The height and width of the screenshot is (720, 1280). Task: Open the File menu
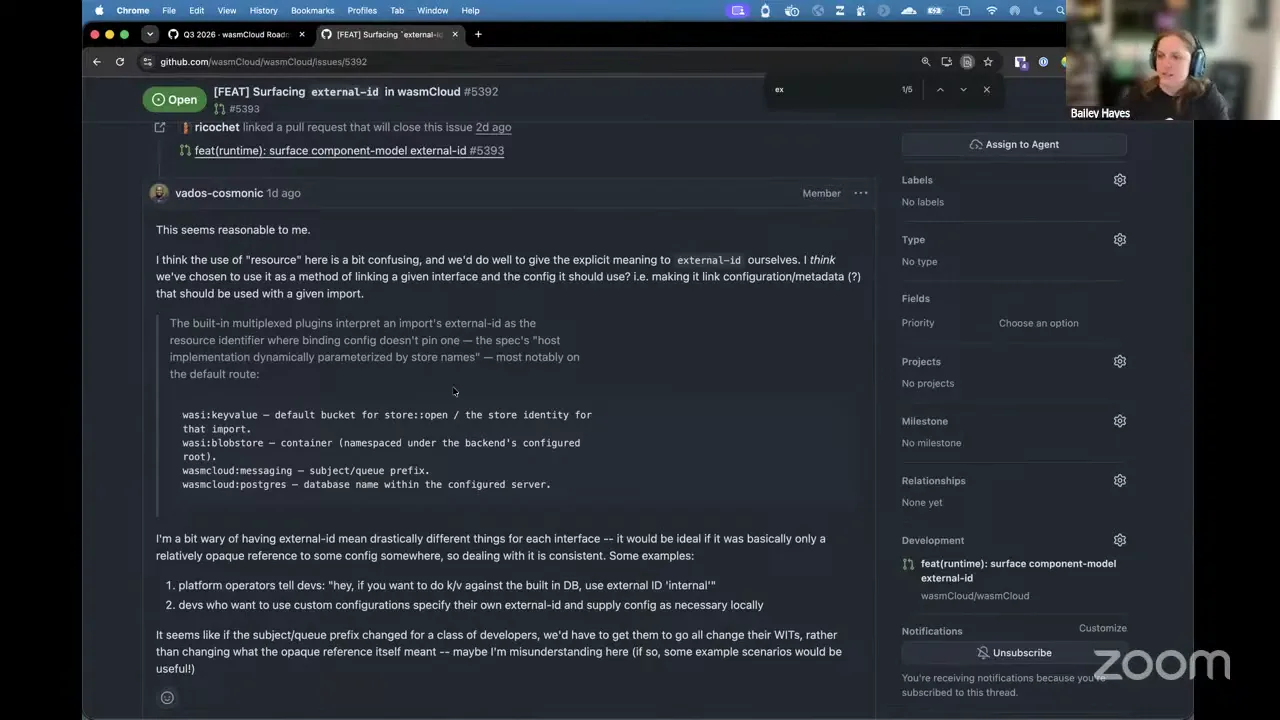[x=169, y=10]
